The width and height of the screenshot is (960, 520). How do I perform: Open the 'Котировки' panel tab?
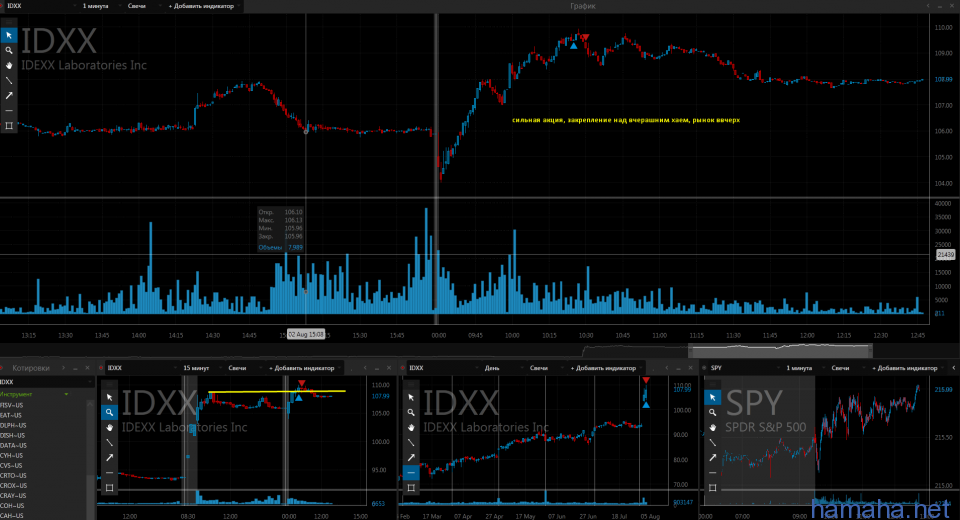(x=31, y=368)
